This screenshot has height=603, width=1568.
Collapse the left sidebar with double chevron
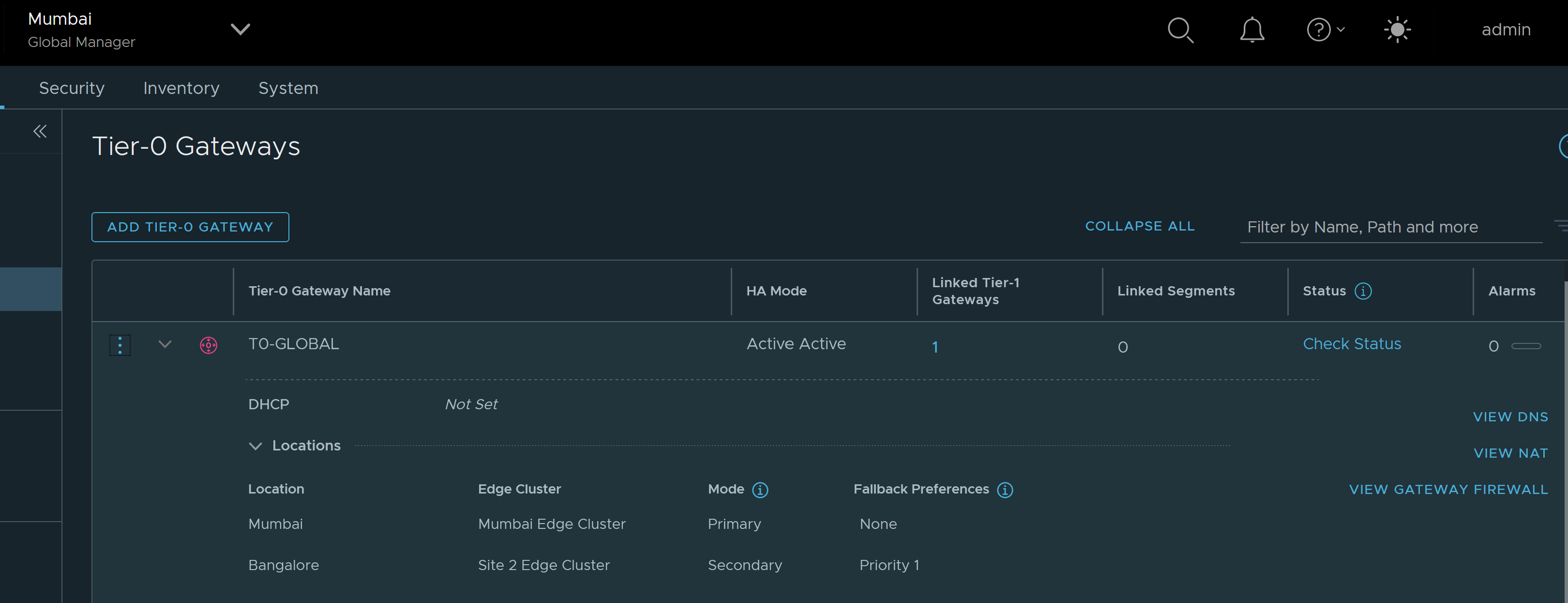pos(40,131)
